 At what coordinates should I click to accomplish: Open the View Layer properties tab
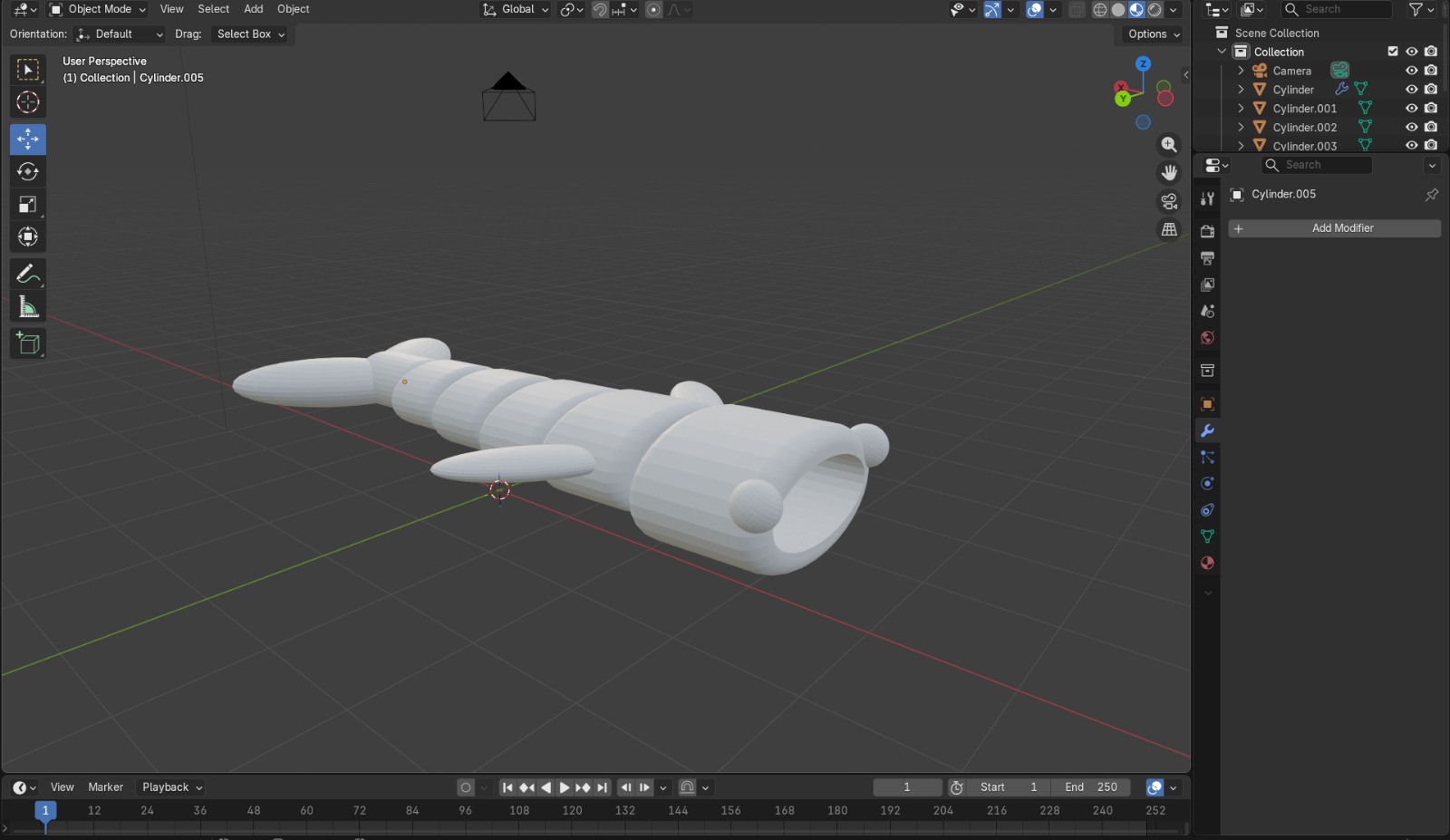(x=1207, y=285)
